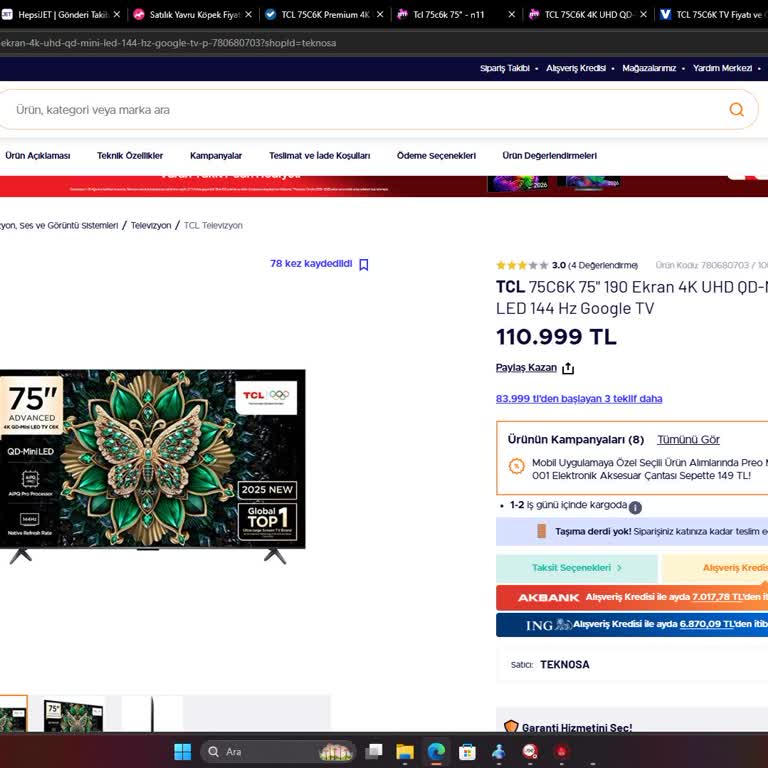Select the third side-view thumbnail
Viewport: 768px width, 768px height.
pyautogui.click(x=152, y=714)
